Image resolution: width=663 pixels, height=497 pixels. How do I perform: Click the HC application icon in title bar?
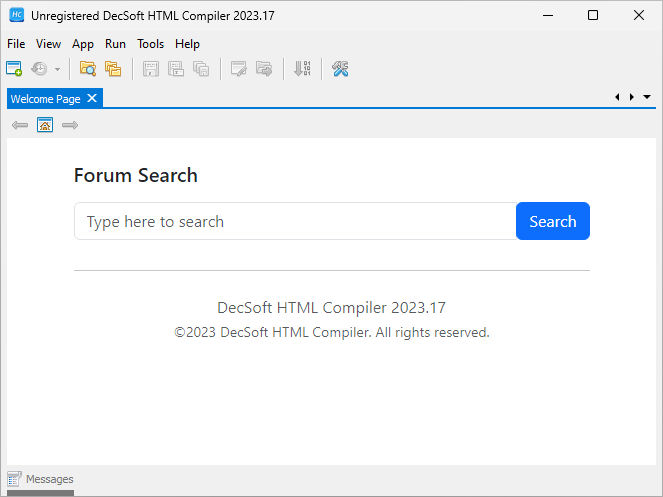[17, 15]
